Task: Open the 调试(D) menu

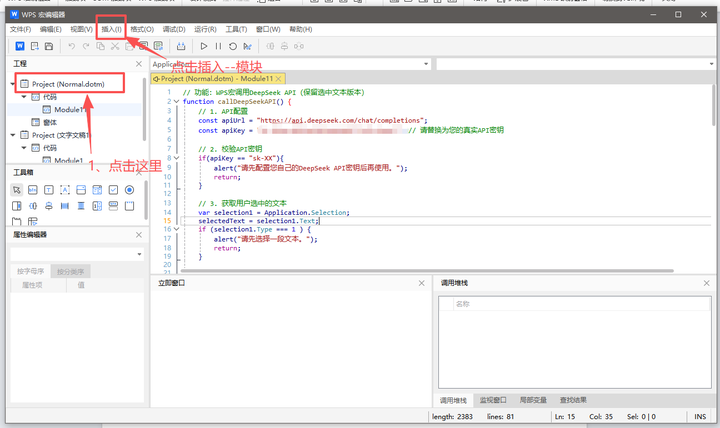Action: coord(174,29)
